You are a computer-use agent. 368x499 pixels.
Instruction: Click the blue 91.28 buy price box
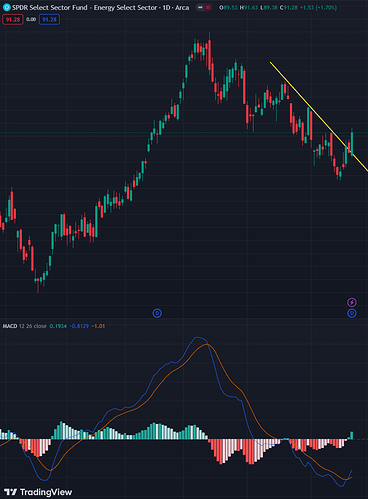coord(49,20)
